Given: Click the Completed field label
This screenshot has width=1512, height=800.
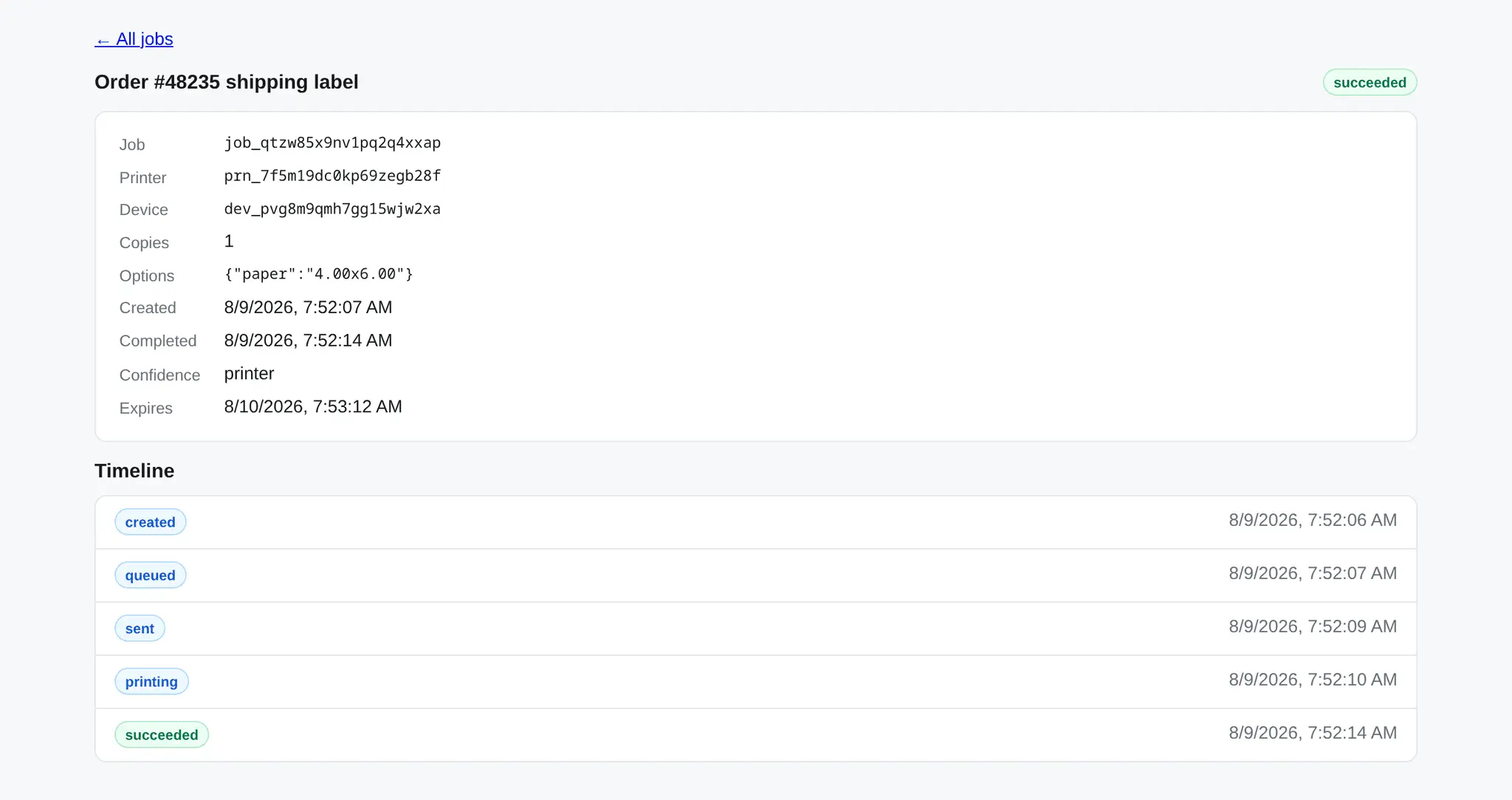Looking at the screenshot, I should 158,341.
